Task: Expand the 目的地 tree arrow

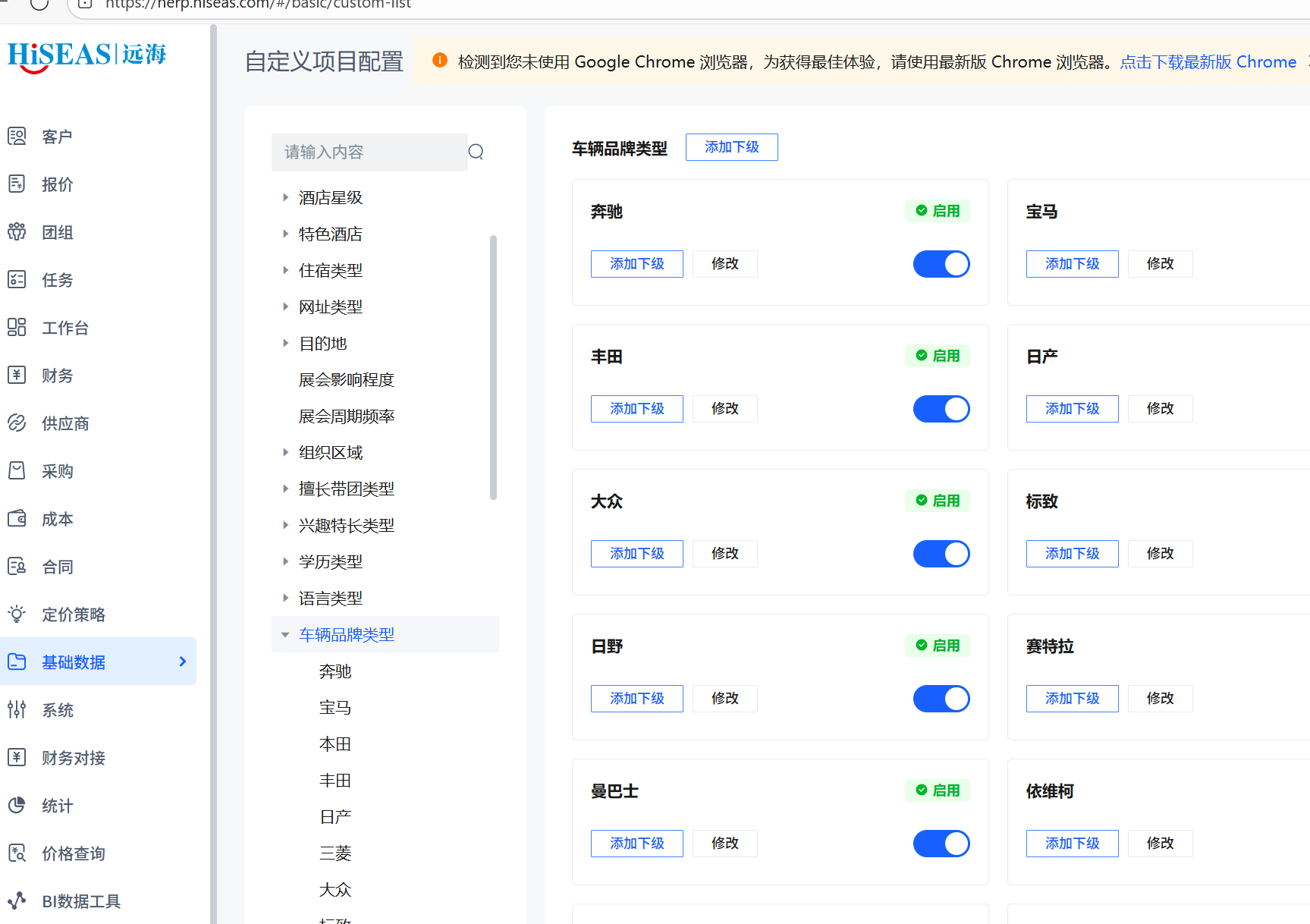Action: 286,343
